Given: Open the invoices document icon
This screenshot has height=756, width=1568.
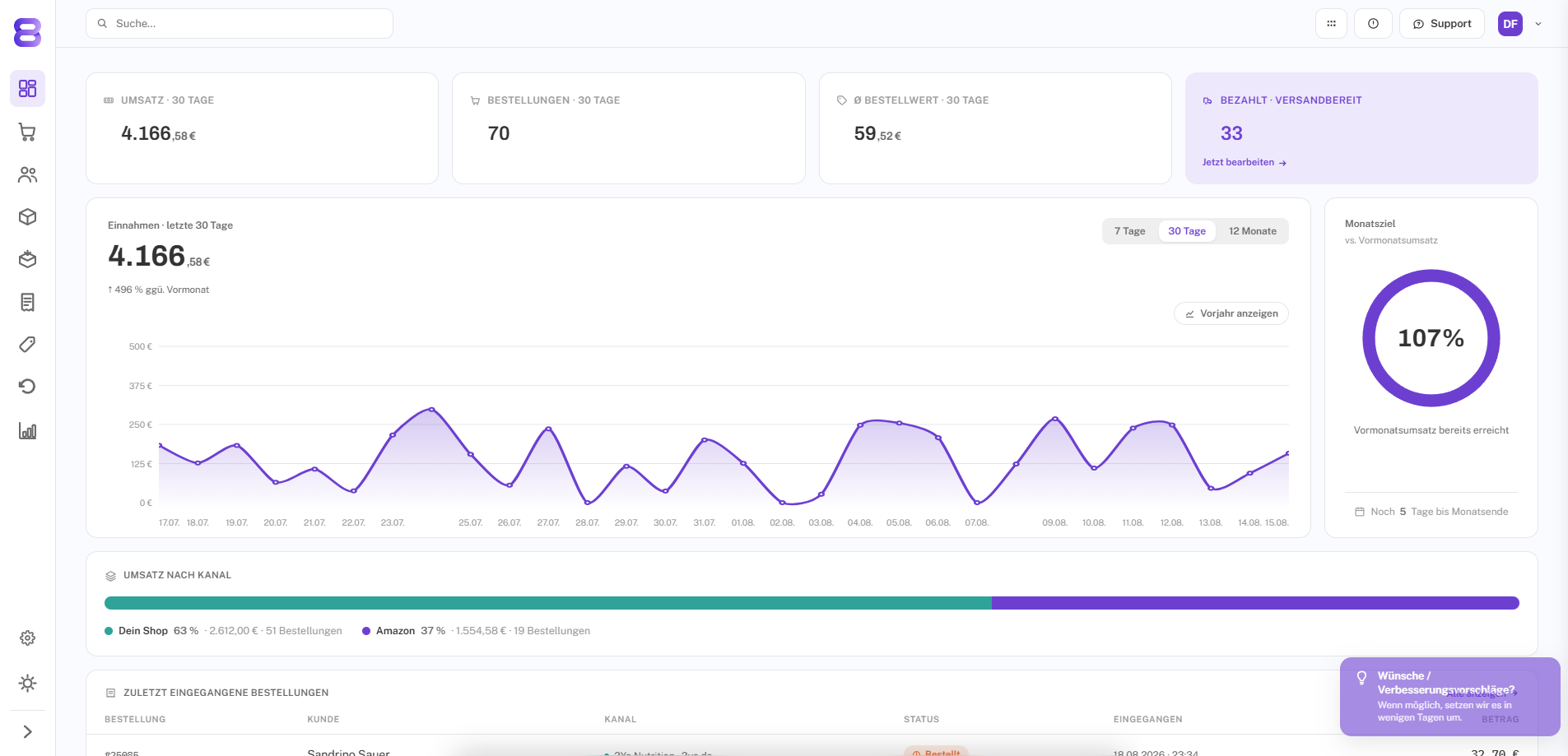Looking at the screenshot, I should click(x=27, y=303).
